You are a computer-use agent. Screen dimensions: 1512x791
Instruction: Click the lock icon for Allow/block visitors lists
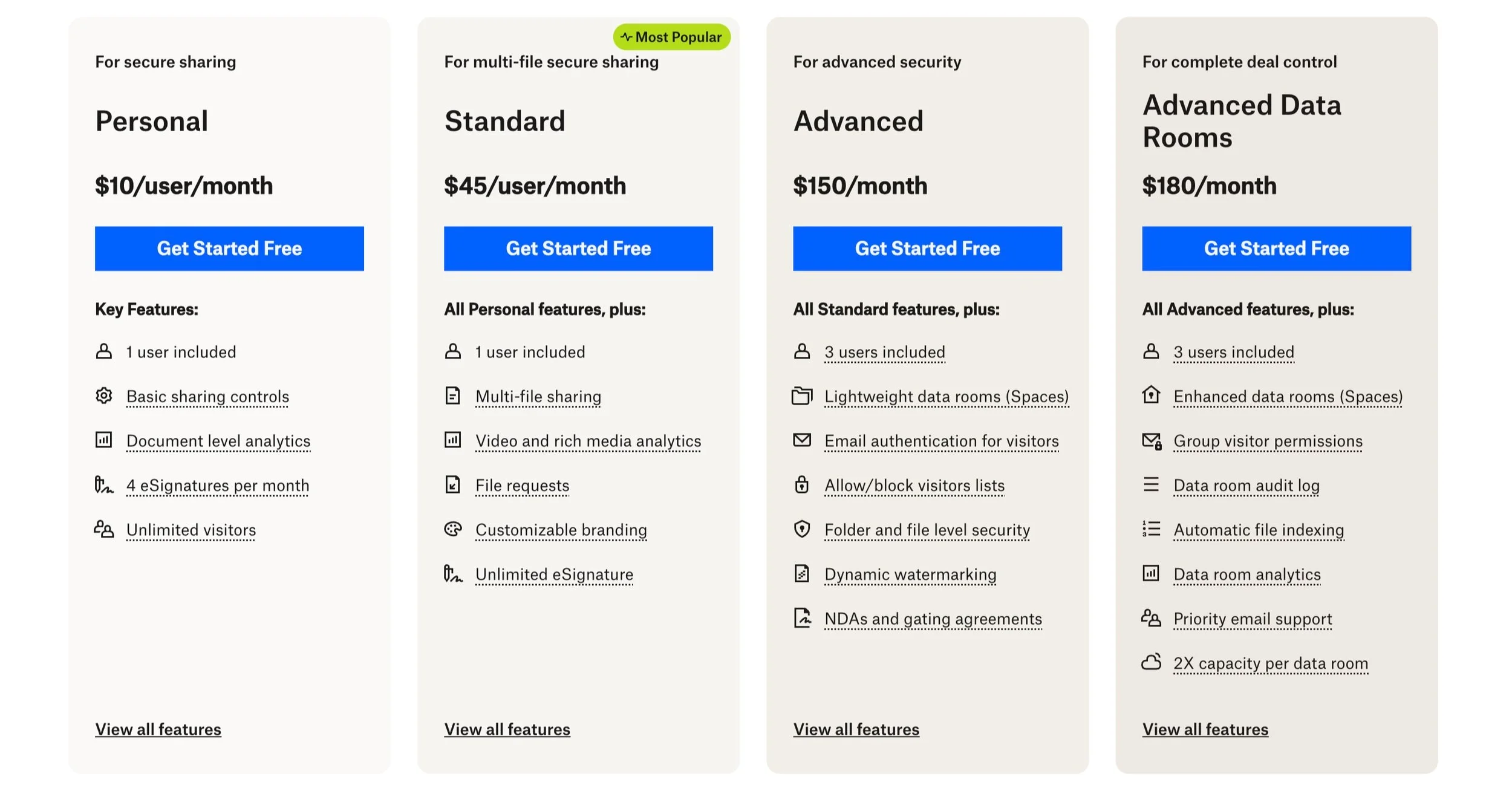(x=802, y=484)
